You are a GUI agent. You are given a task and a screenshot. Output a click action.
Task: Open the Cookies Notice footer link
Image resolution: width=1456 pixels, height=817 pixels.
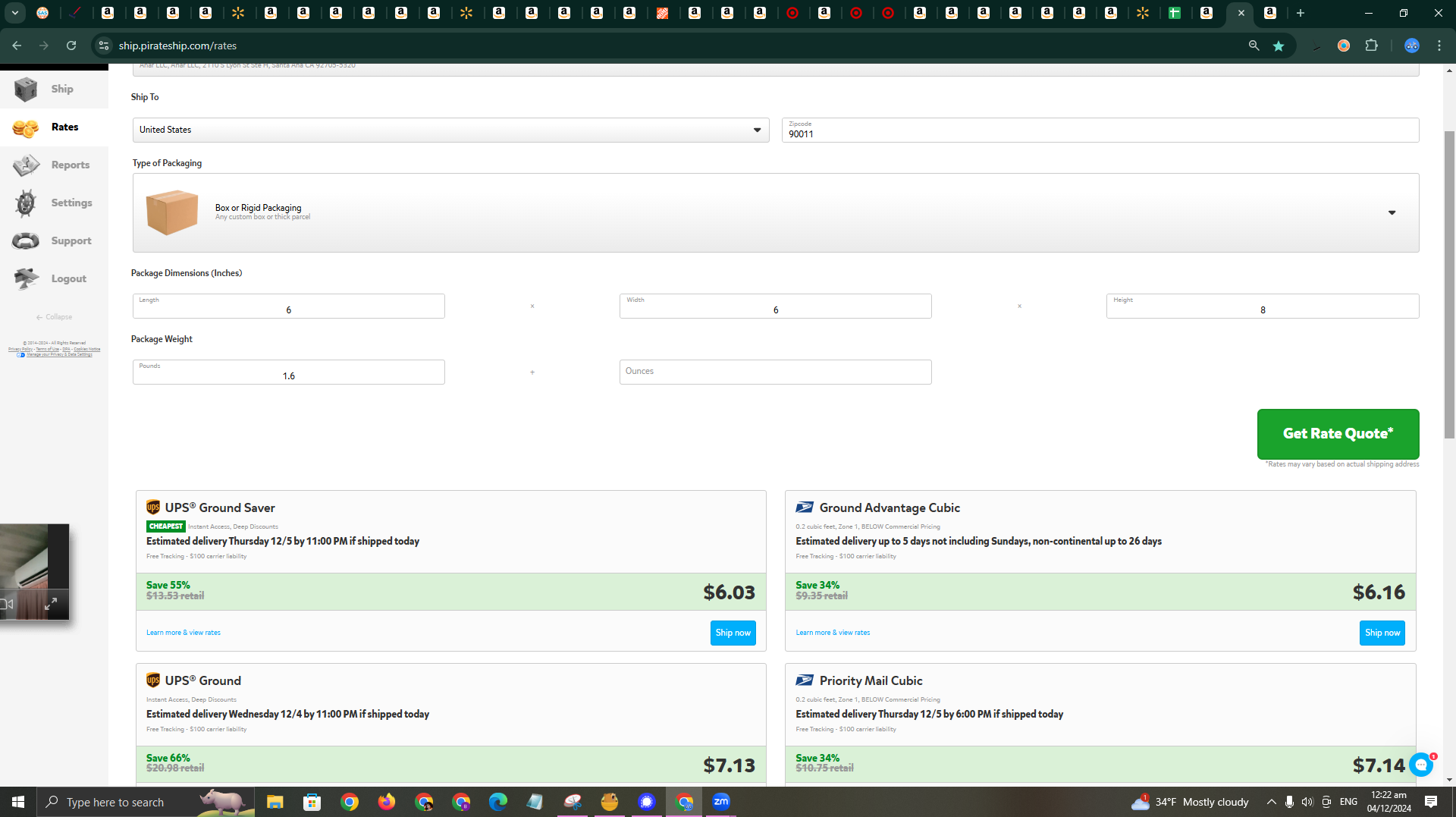tap(86, 349)
